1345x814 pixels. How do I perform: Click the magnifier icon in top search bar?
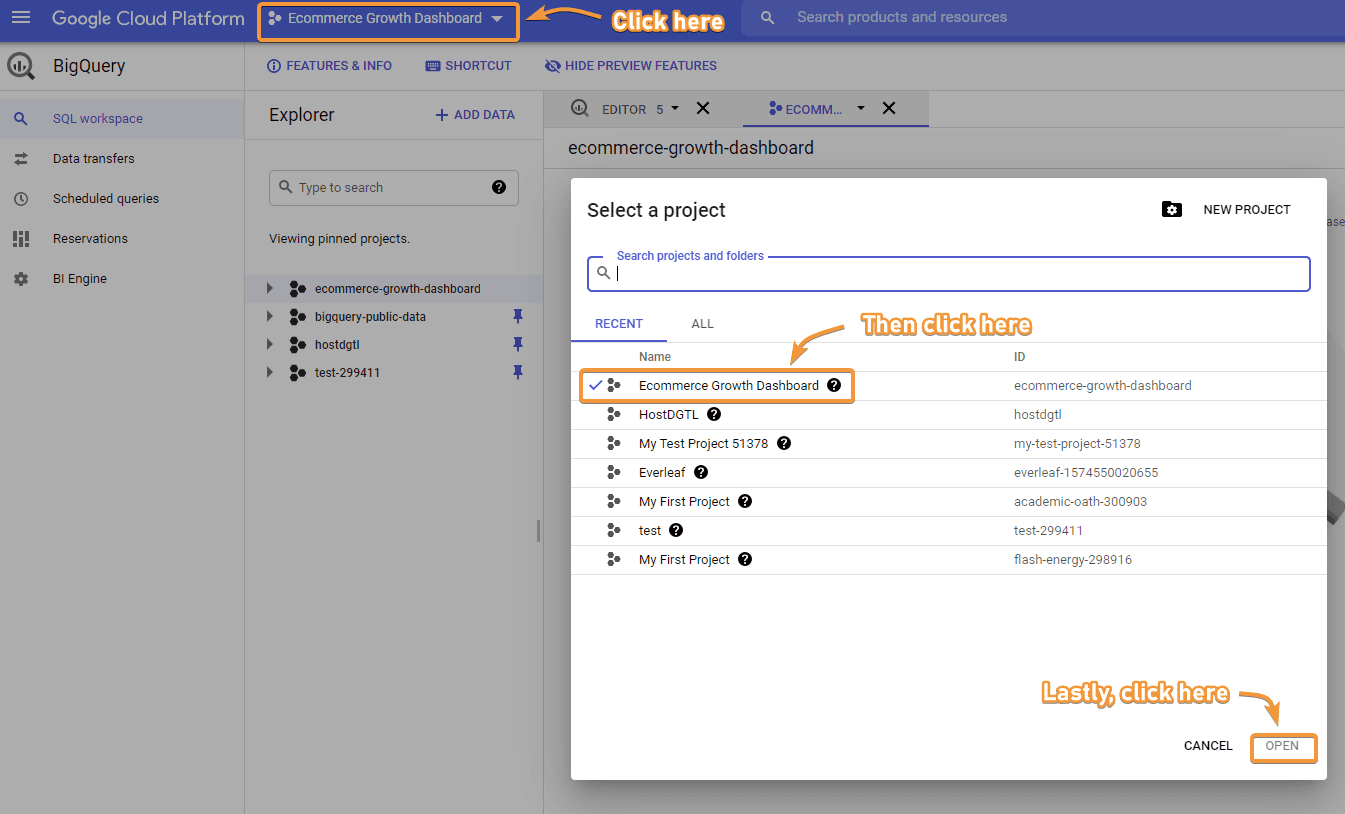pyautogui.click(x=768, y=18)
